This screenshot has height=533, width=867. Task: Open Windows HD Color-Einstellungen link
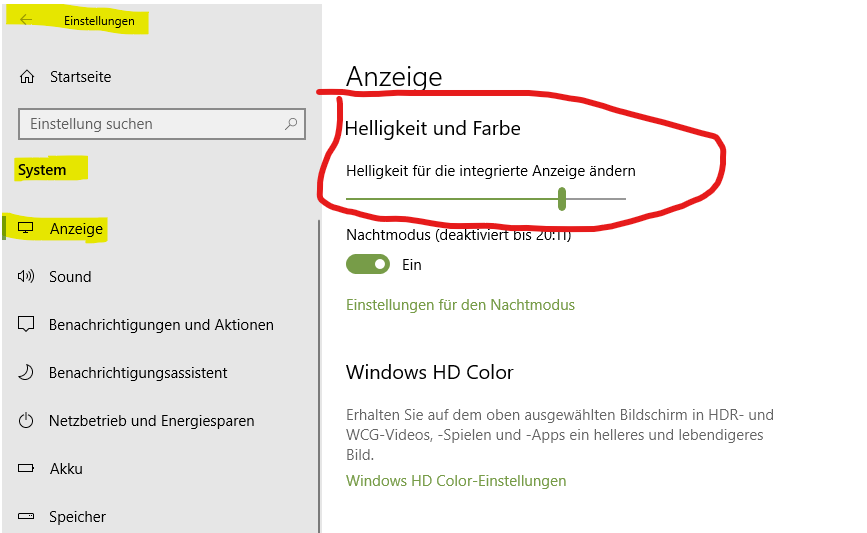456,480
